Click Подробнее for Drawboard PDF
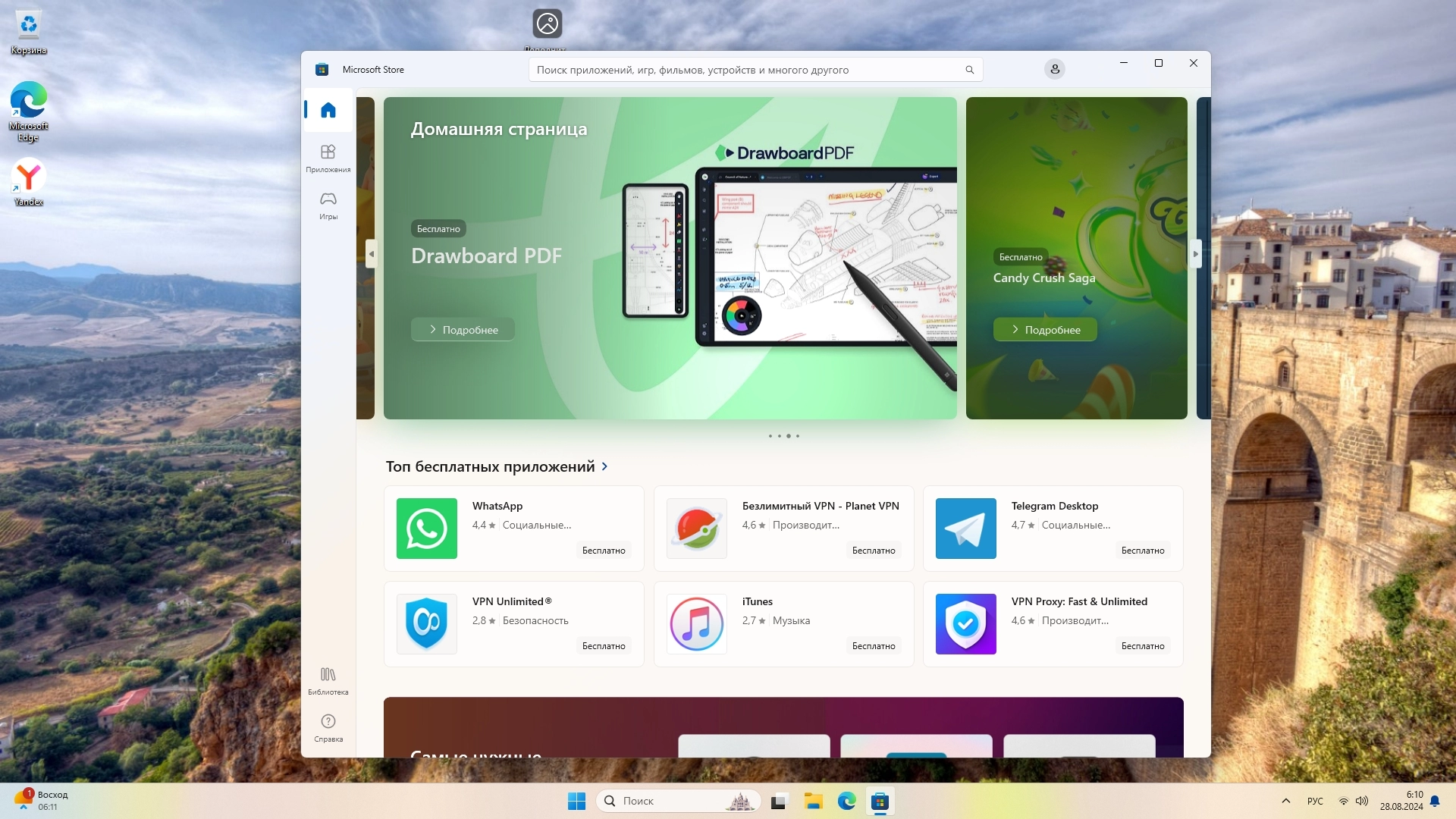 463,330
